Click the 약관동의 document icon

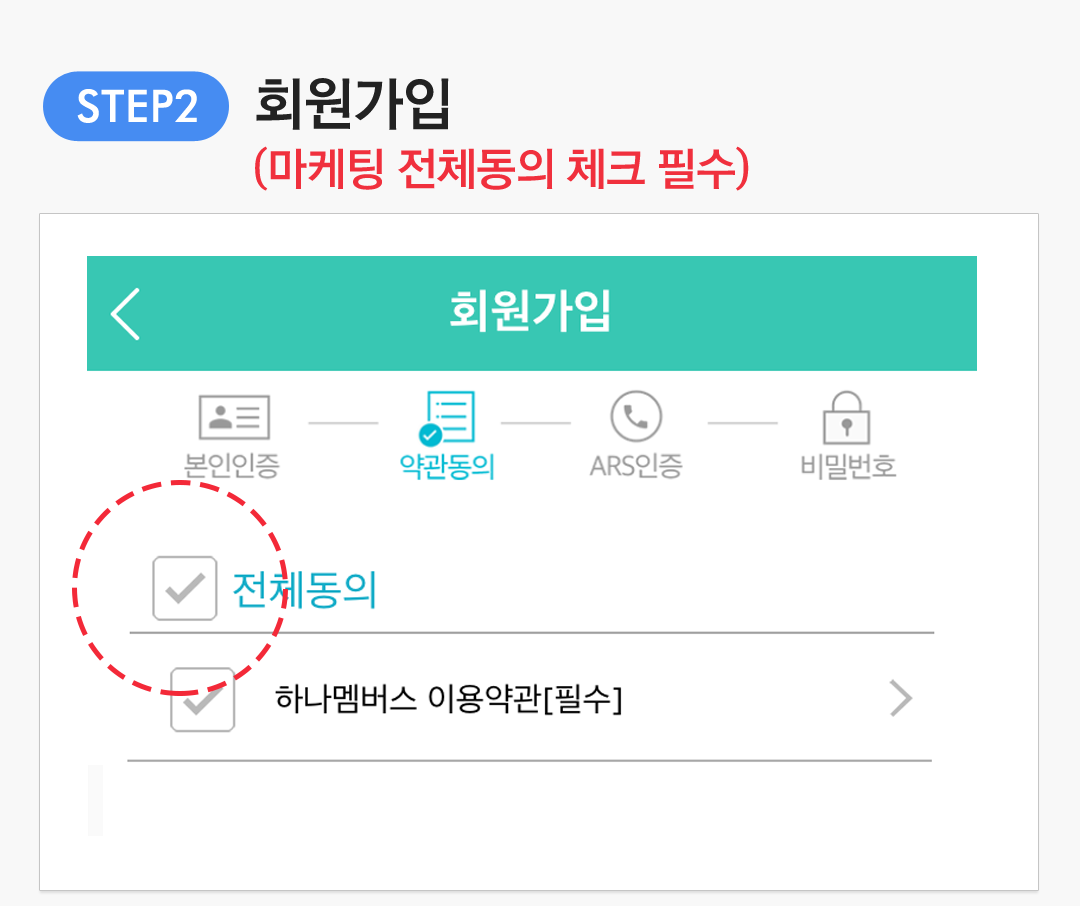[447, 418]
